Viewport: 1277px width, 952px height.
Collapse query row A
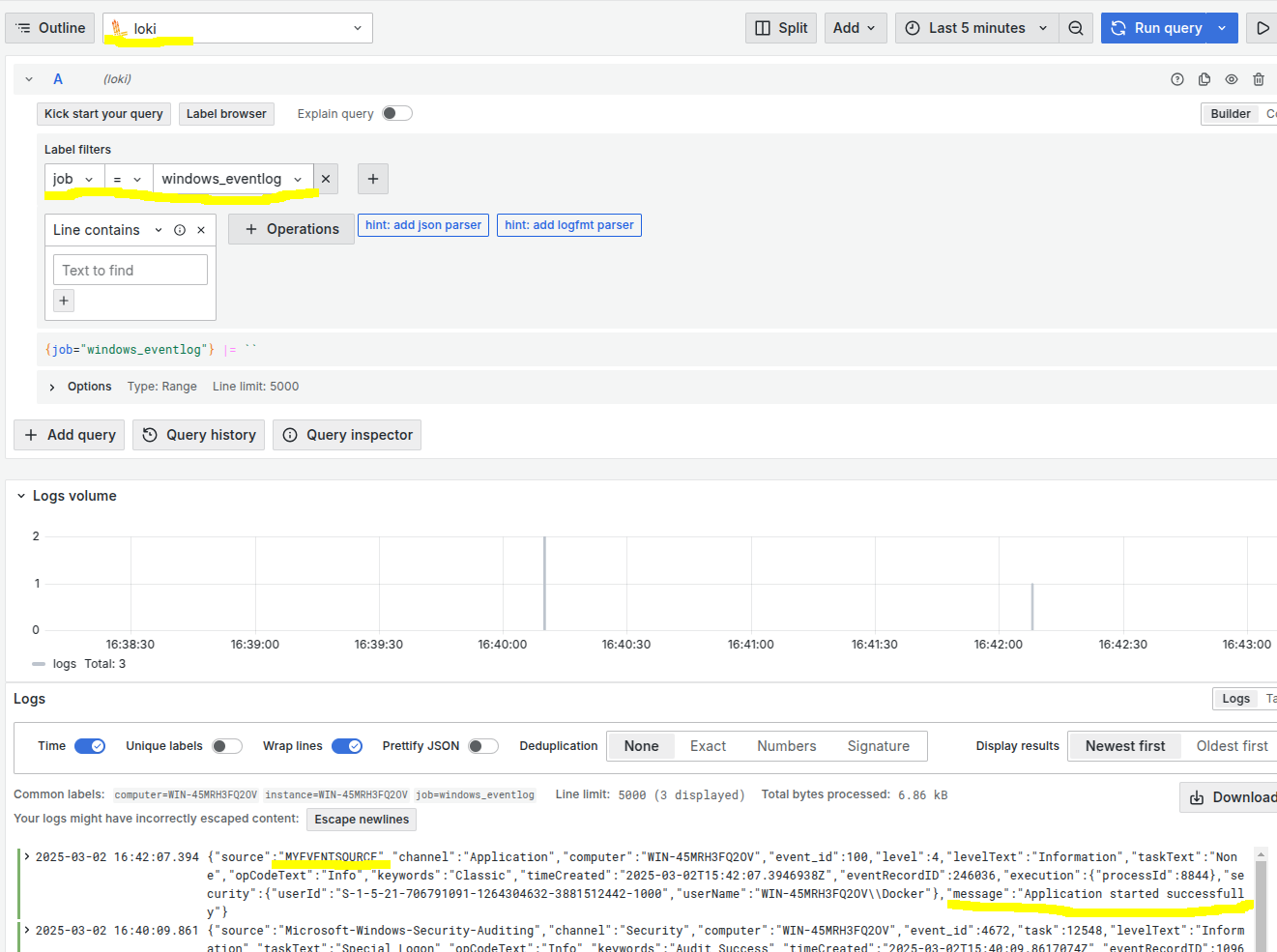pos(29,79)
